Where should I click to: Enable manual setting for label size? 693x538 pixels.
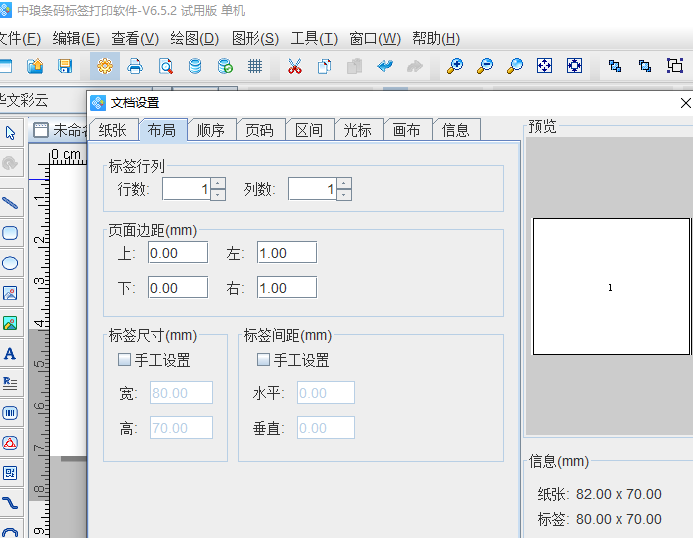124,359
